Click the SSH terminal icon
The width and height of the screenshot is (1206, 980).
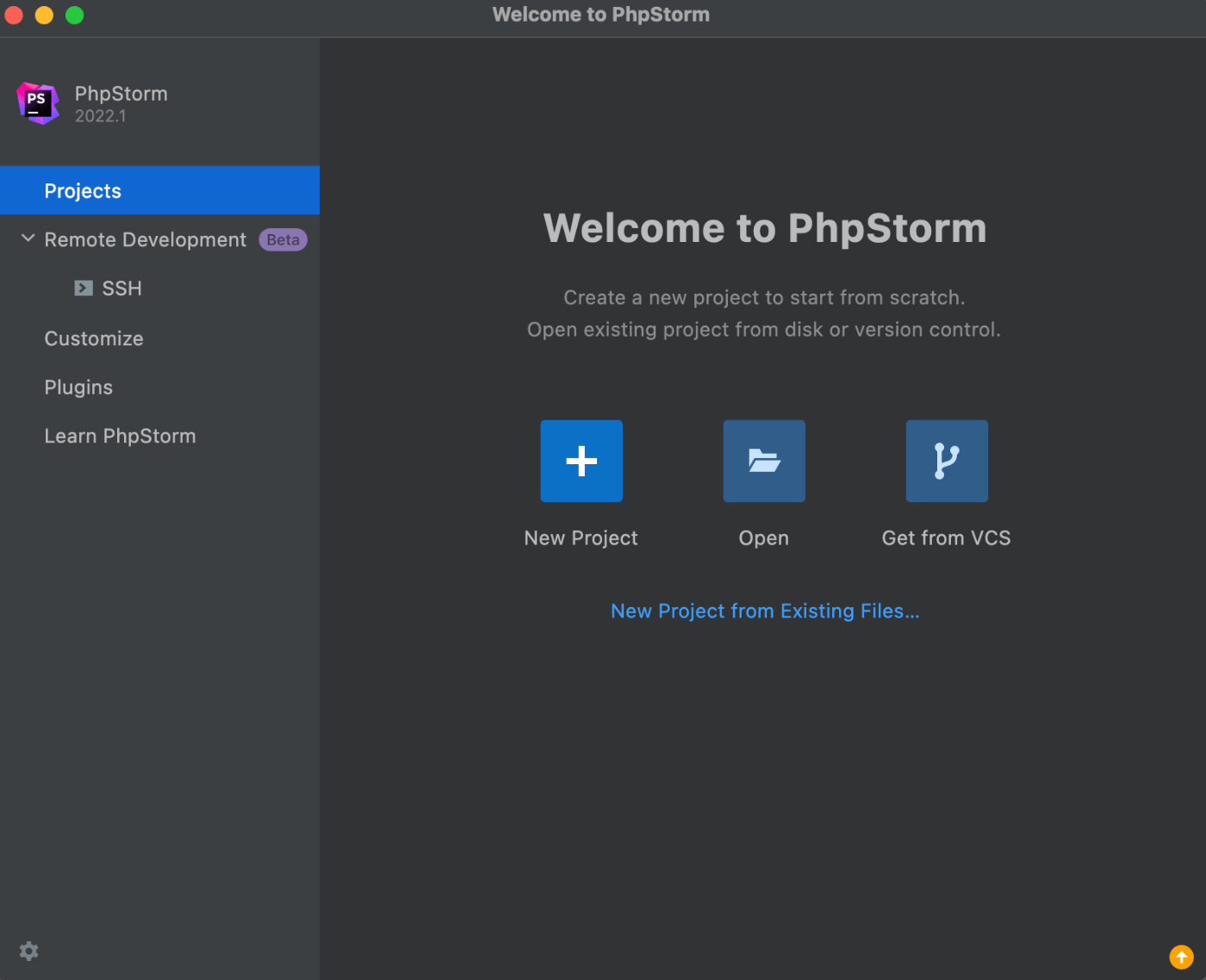84,288
